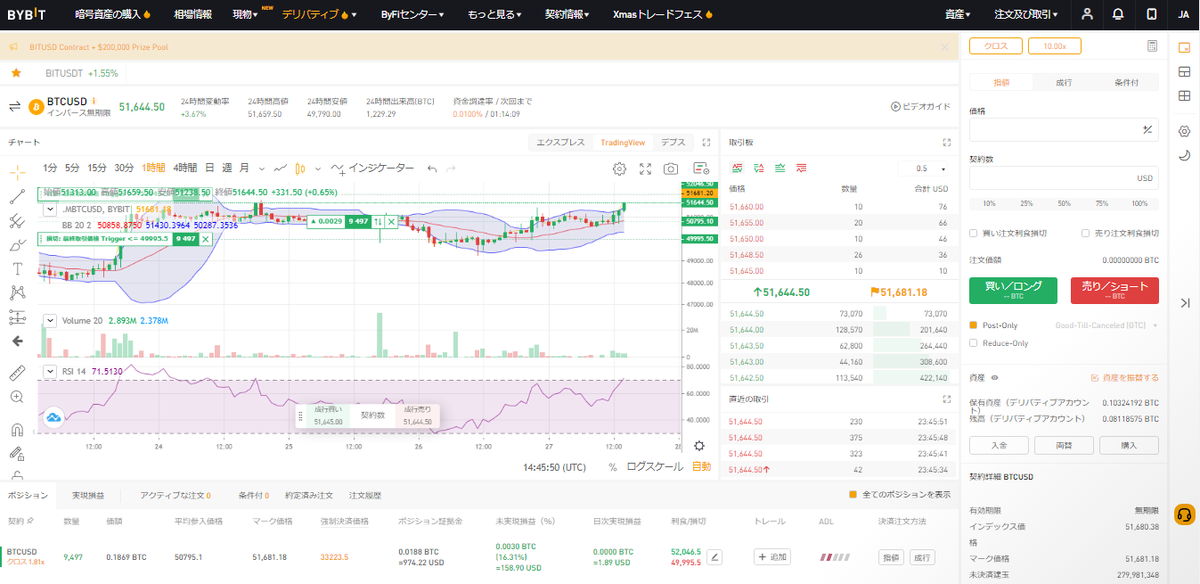This screenshot has width=1200, height=584.
Task: Open the user account profile icon
Action: (x=1087, y=14)
